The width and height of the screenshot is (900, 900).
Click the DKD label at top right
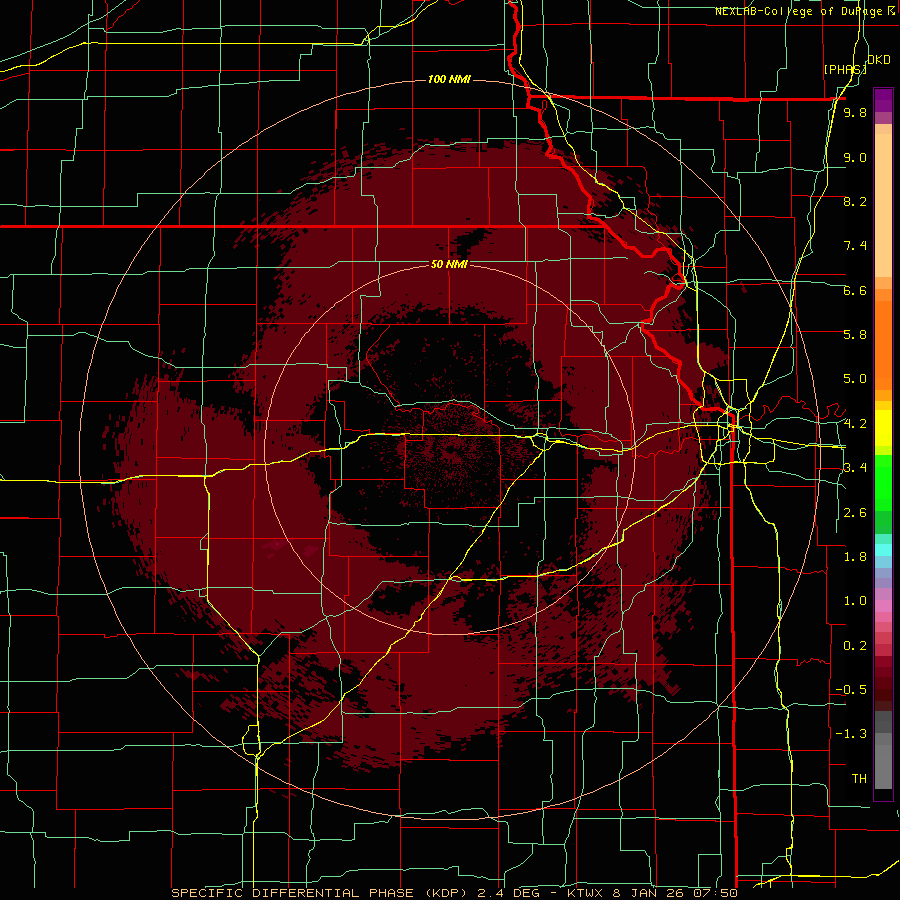coord(879,60)
